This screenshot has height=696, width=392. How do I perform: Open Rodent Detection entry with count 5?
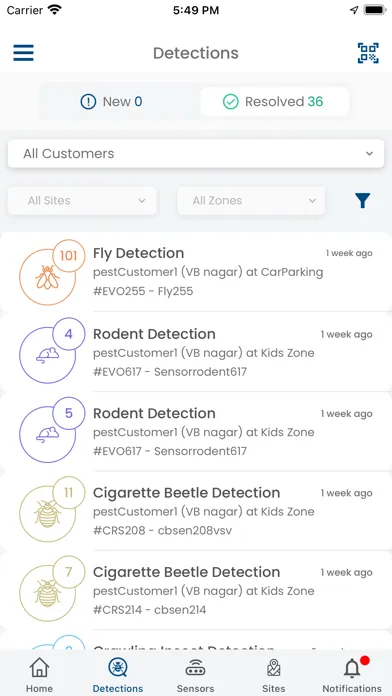(196, 431)
